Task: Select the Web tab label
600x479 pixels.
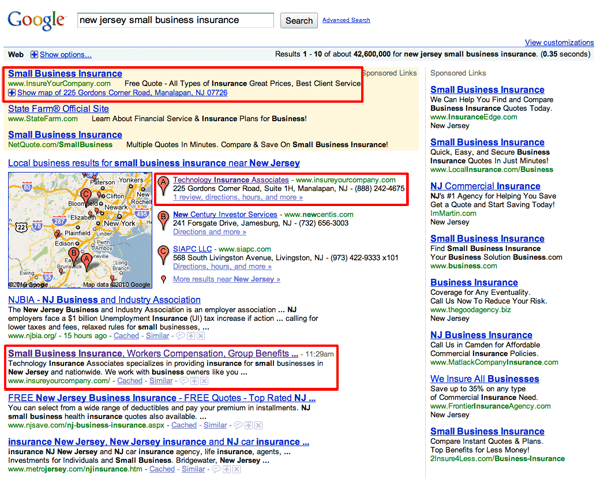Action: [16, 55]
